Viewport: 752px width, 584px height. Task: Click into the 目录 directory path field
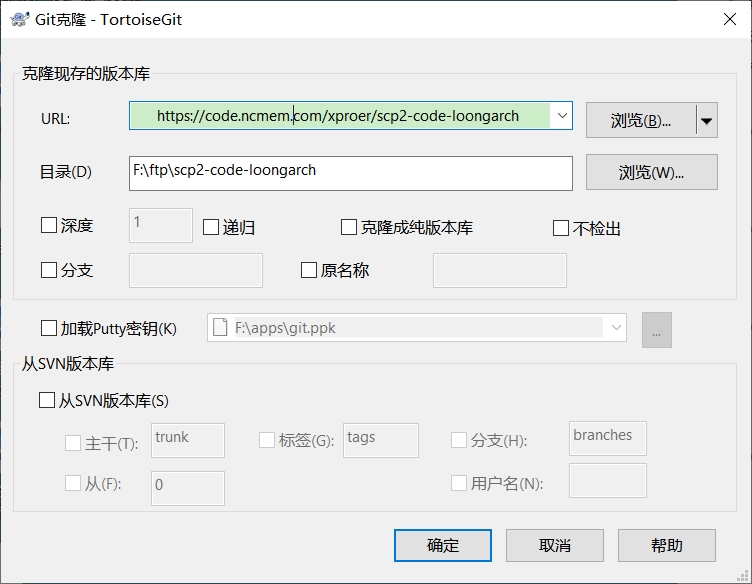(350, 172)
